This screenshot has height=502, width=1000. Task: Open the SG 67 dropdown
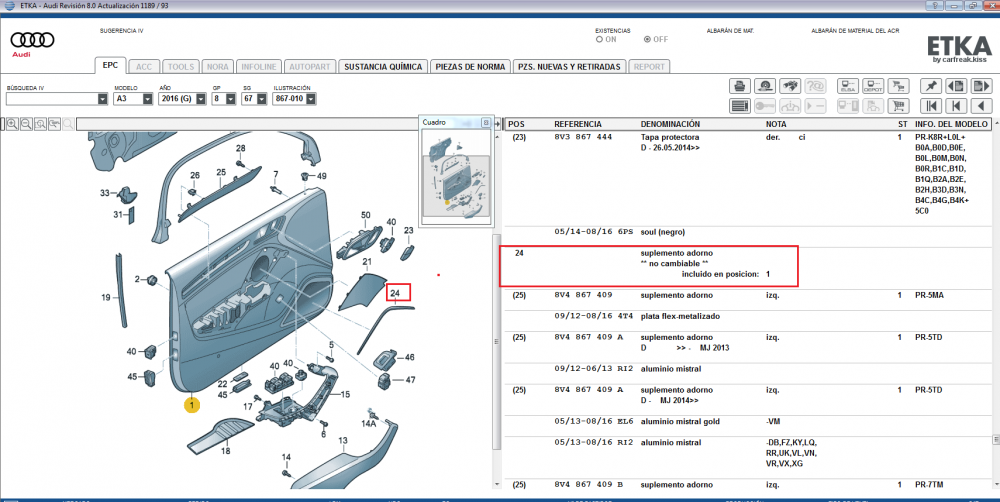pyautogui.click(x=262, y=99)
